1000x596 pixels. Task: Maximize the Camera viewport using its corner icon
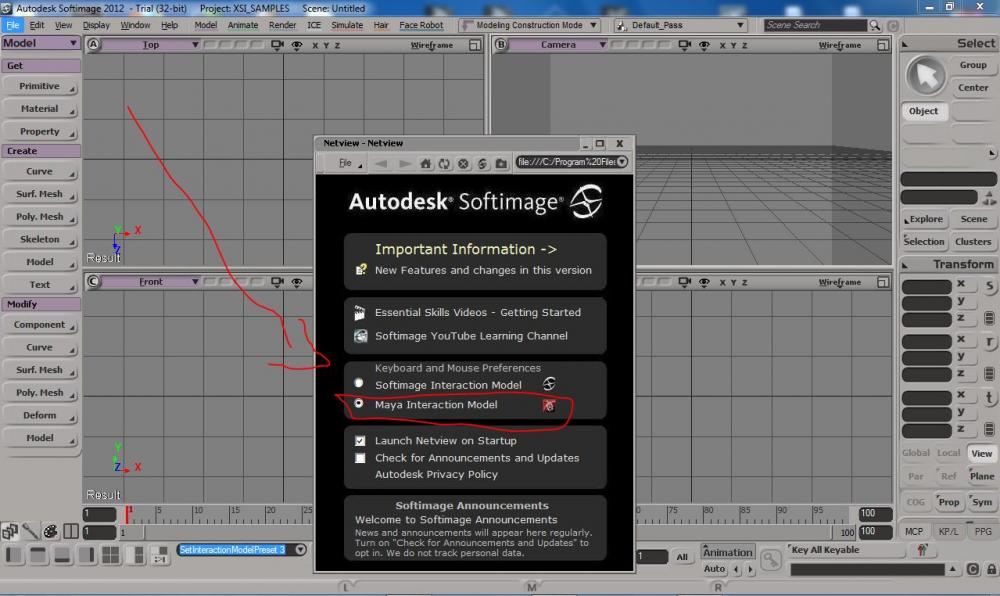click(883, 45)
